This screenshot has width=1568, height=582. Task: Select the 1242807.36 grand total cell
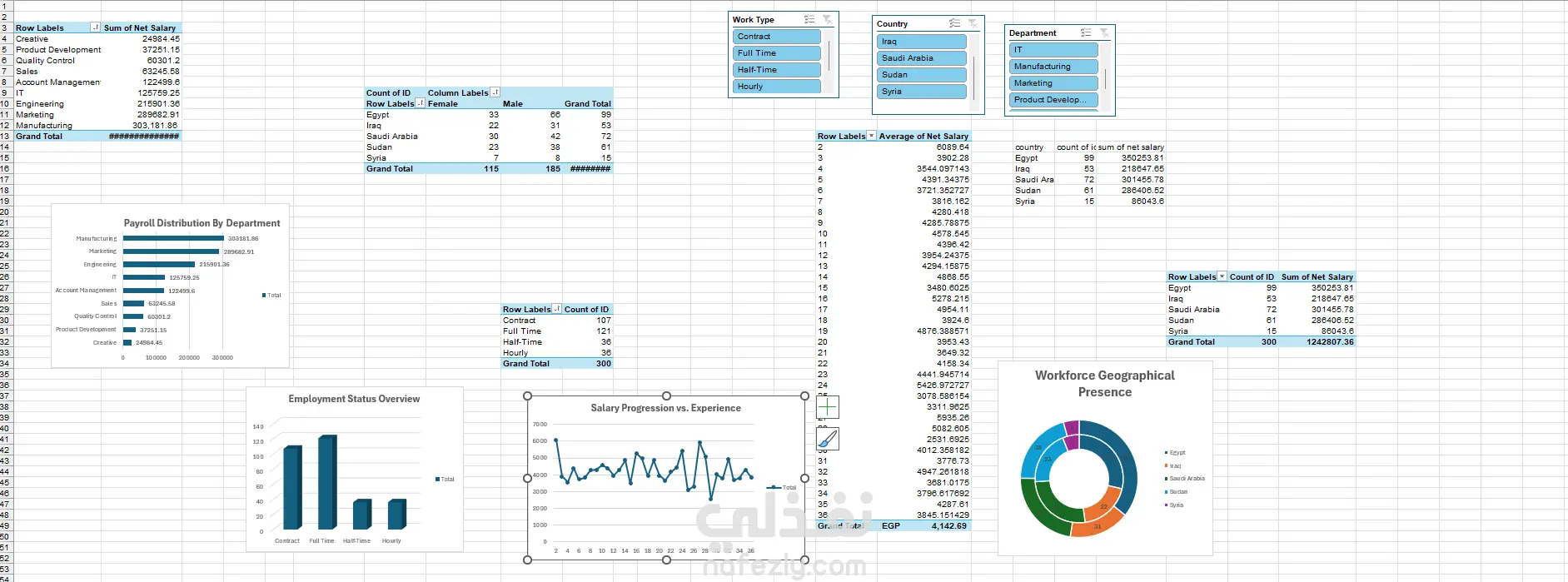coord(1317,341)
